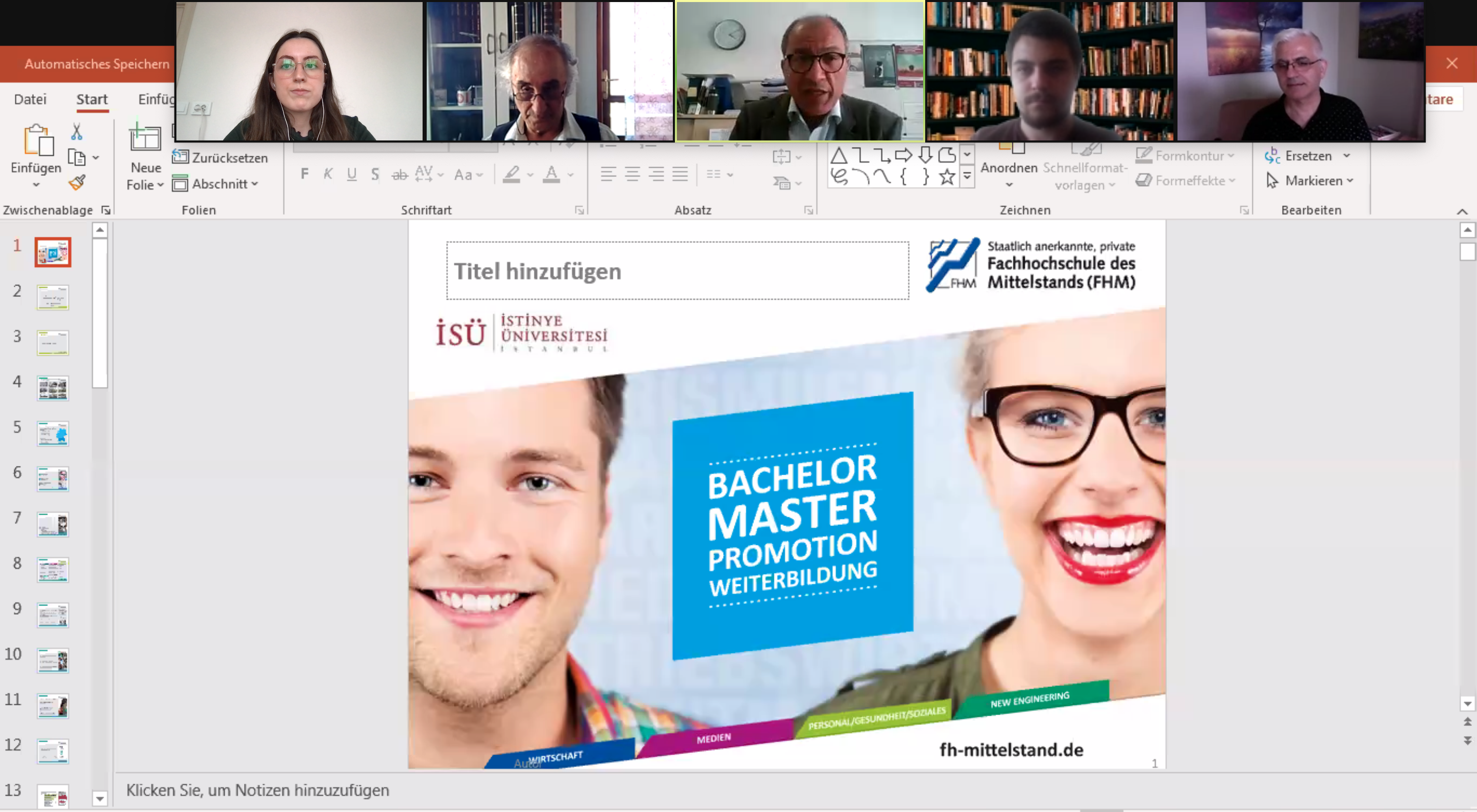Image resolution: width=1477 pixels, height=812 pixels.
Task: Switch to the Start ribbon tab
Action: tap(92, 99)
